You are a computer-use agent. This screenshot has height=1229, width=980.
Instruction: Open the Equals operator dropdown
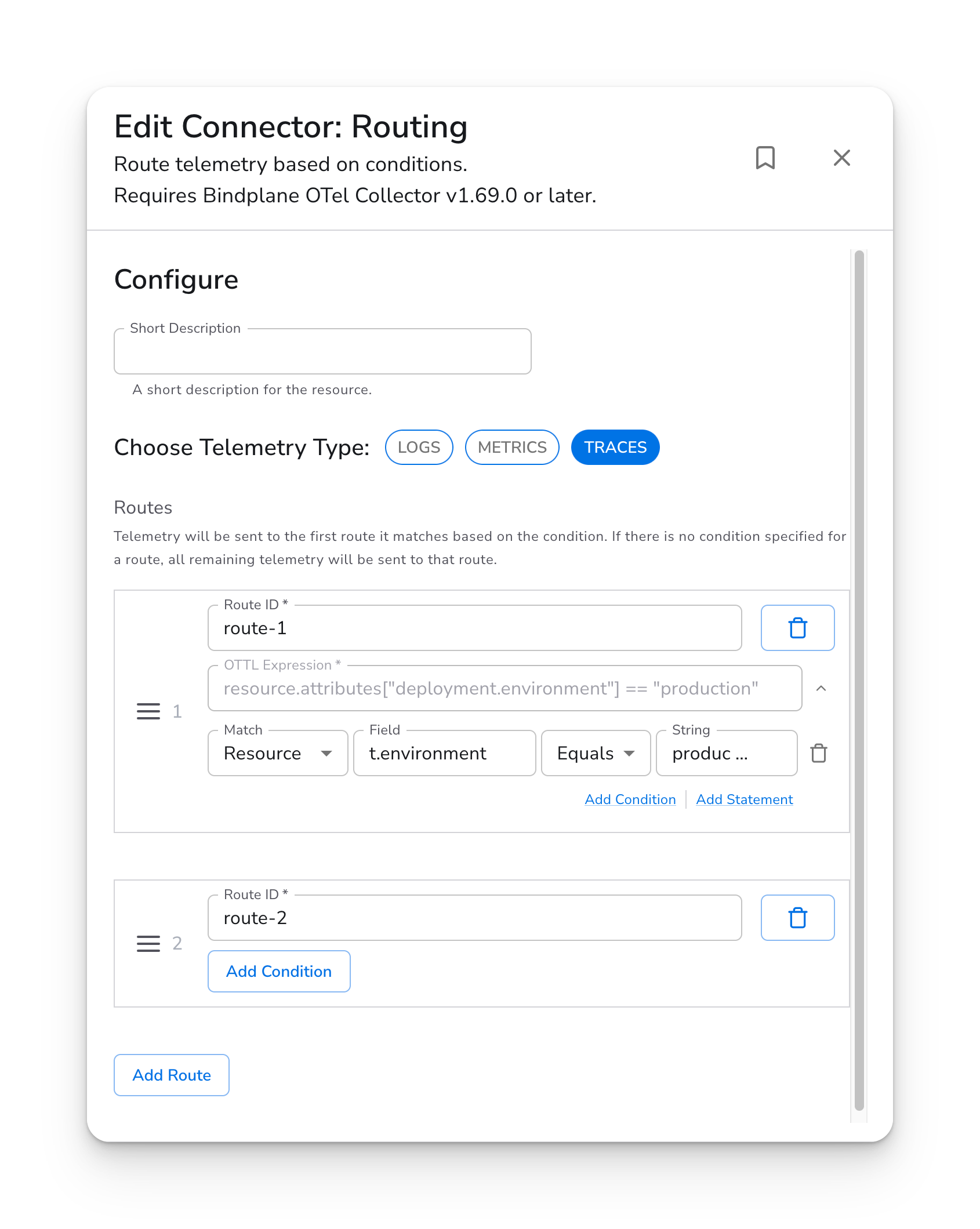tap(596, 753)
